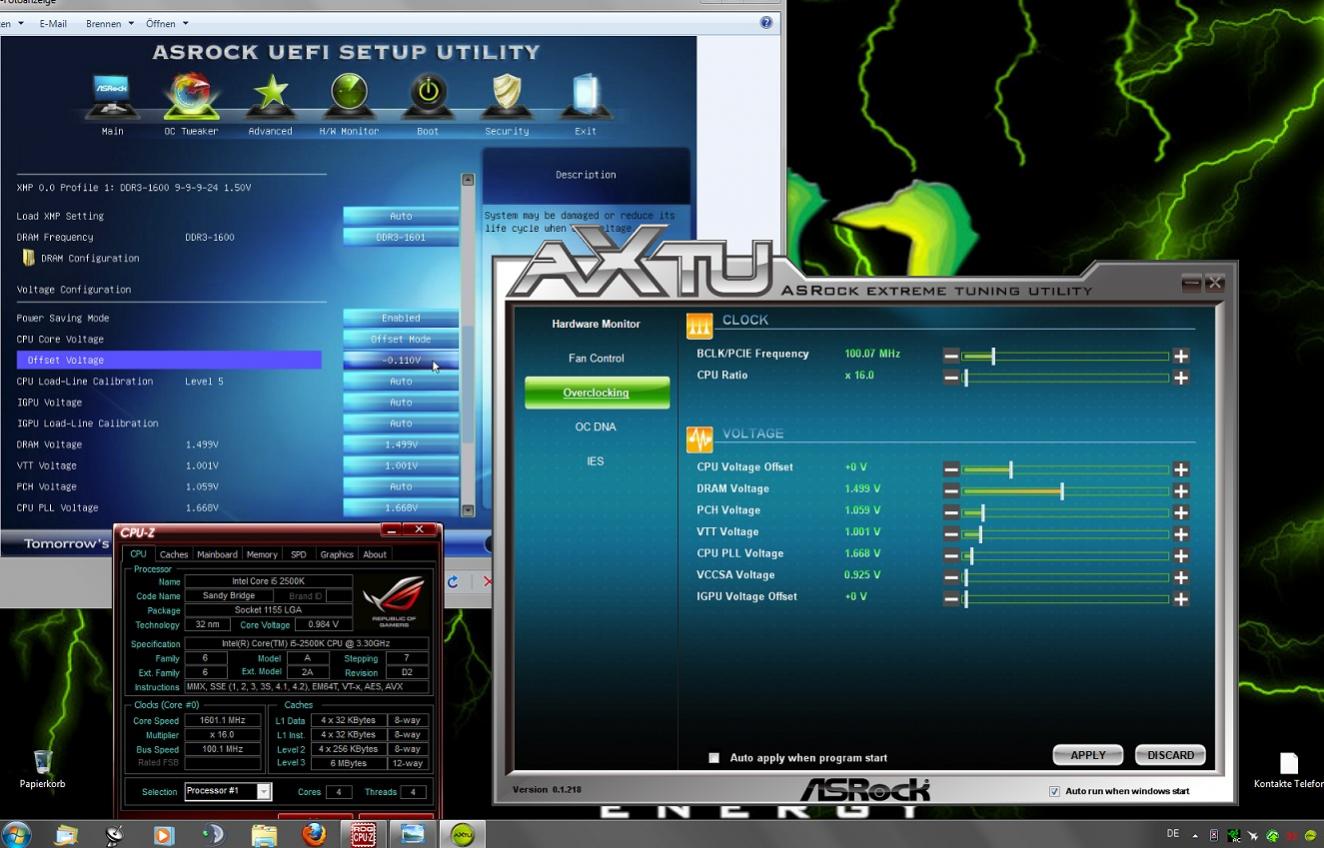
Task: Click the CPU Voltage Offset slider handle
Action: pyautogui.click(x=1011, y=469)
